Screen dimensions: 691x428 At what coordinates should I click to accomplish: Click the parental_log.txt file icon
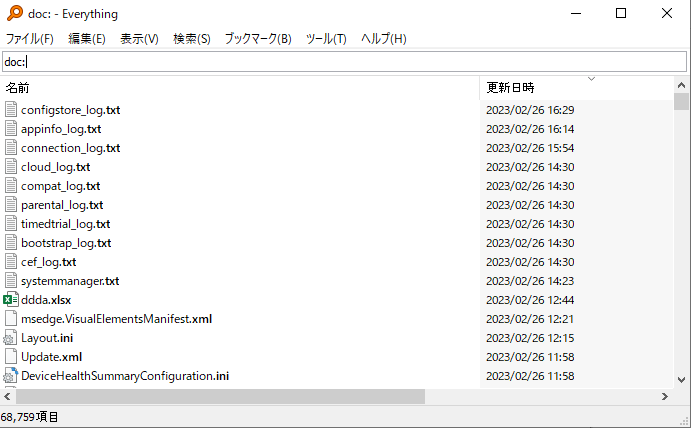11,205
